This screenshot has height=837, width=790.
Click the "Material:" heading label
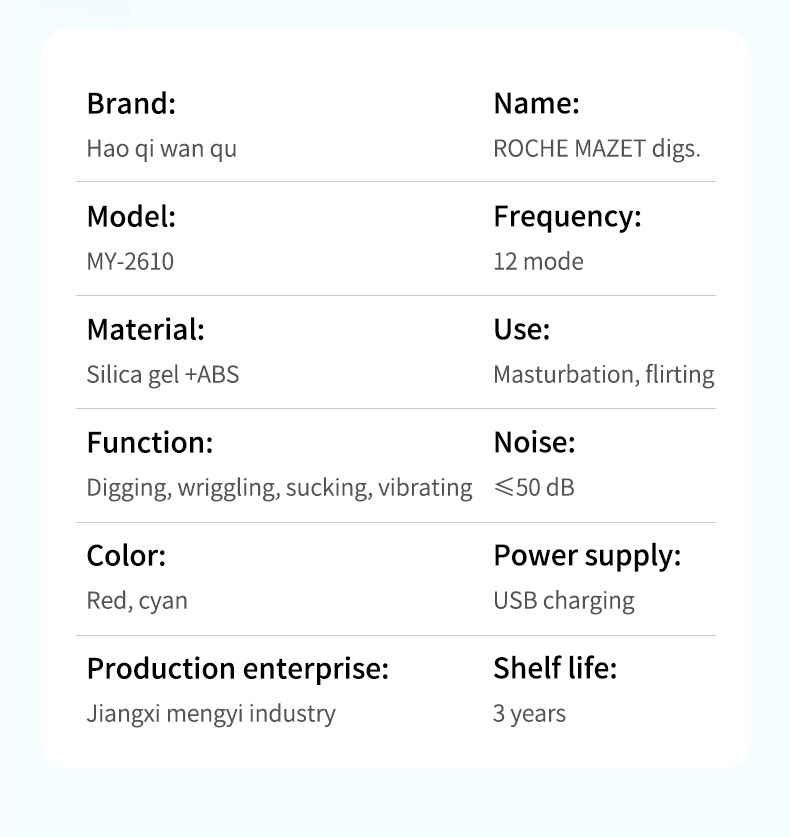(x=145, y=329)
